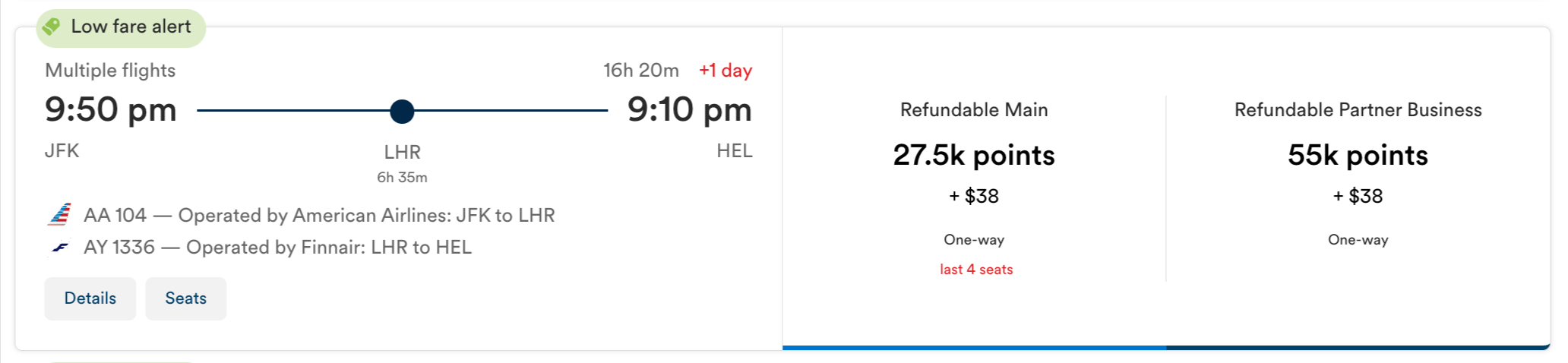Click the 6h 35m layover duration
The image size is (1568, 363).
[402, 178]
